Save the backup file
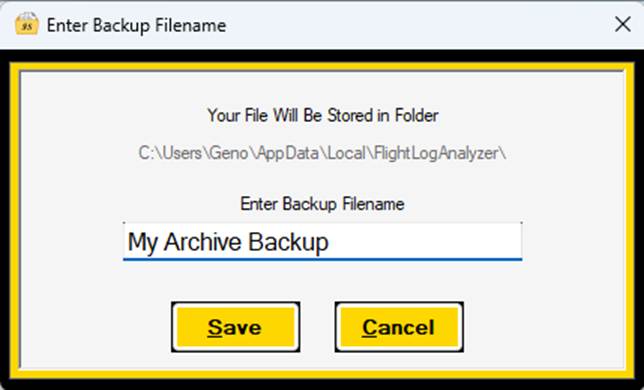Image resolution: width=644 pixels, height=390 pixels. (235, 327)
